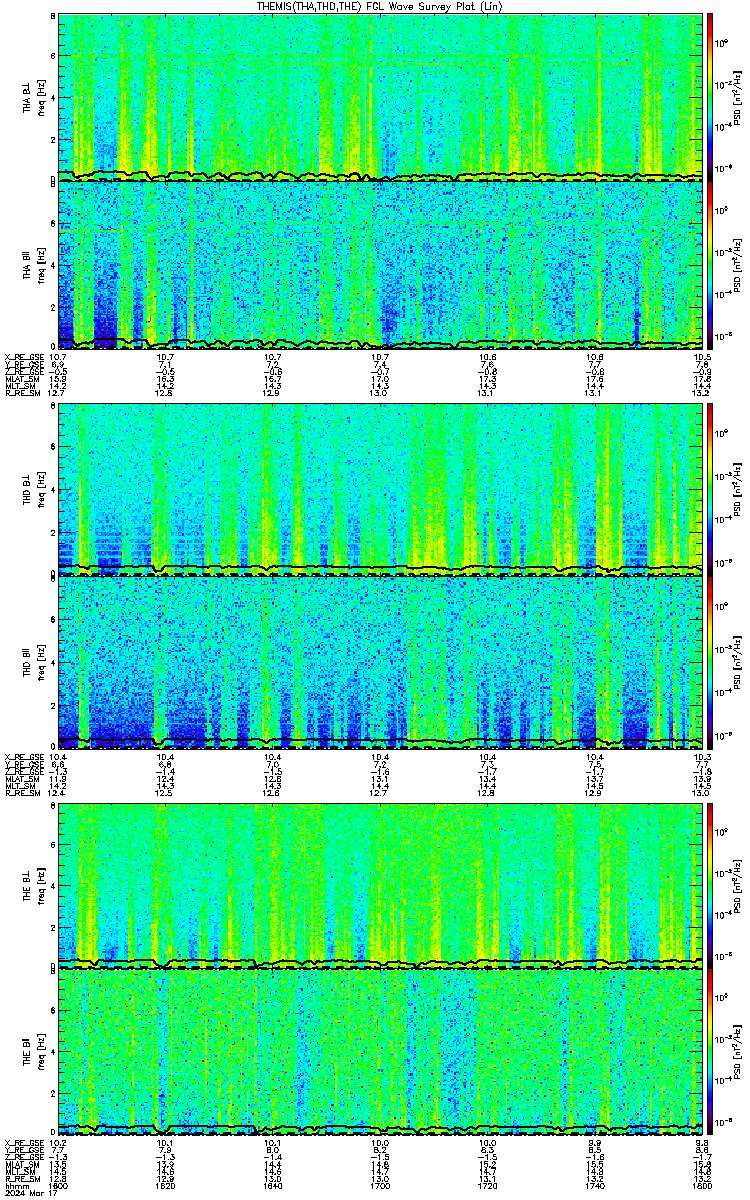Click the 'THA B⊥ freq [Hz]' y-axis label
This screenshot has width=750, height=1200.
[x=34, y=97]
